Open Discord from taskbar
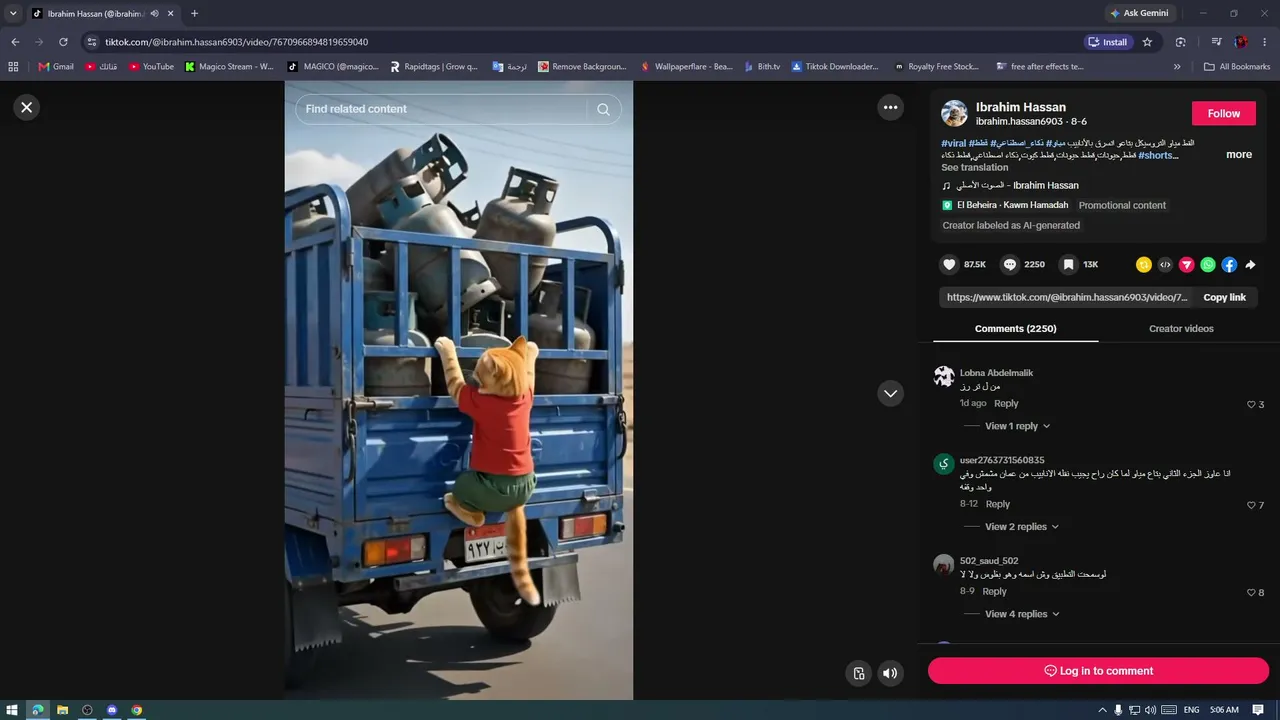Image resolution: width=1280 pixels, height=720 pixels. 112,710
